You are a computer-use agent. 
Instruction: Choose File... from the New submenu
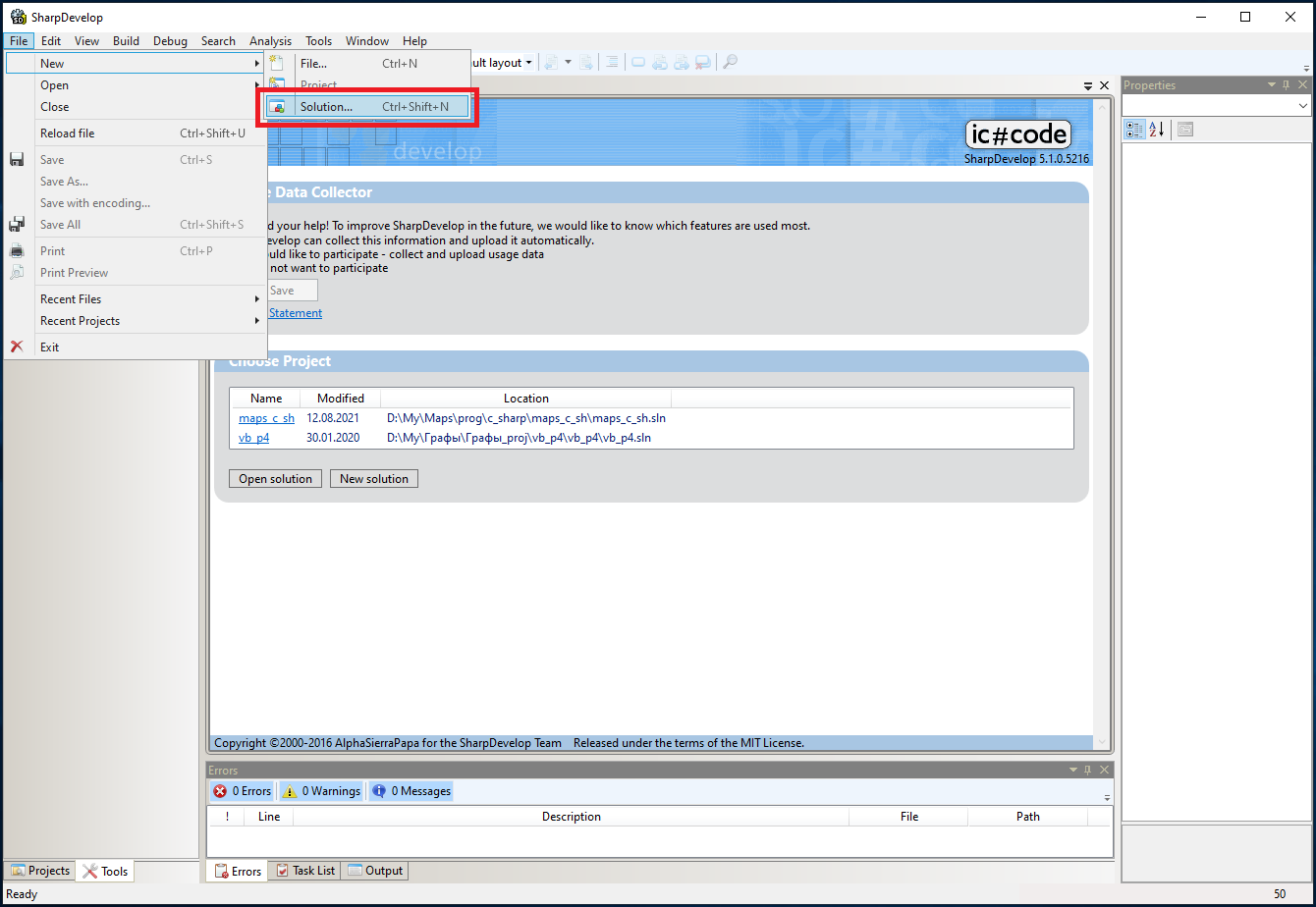[367, 64]
